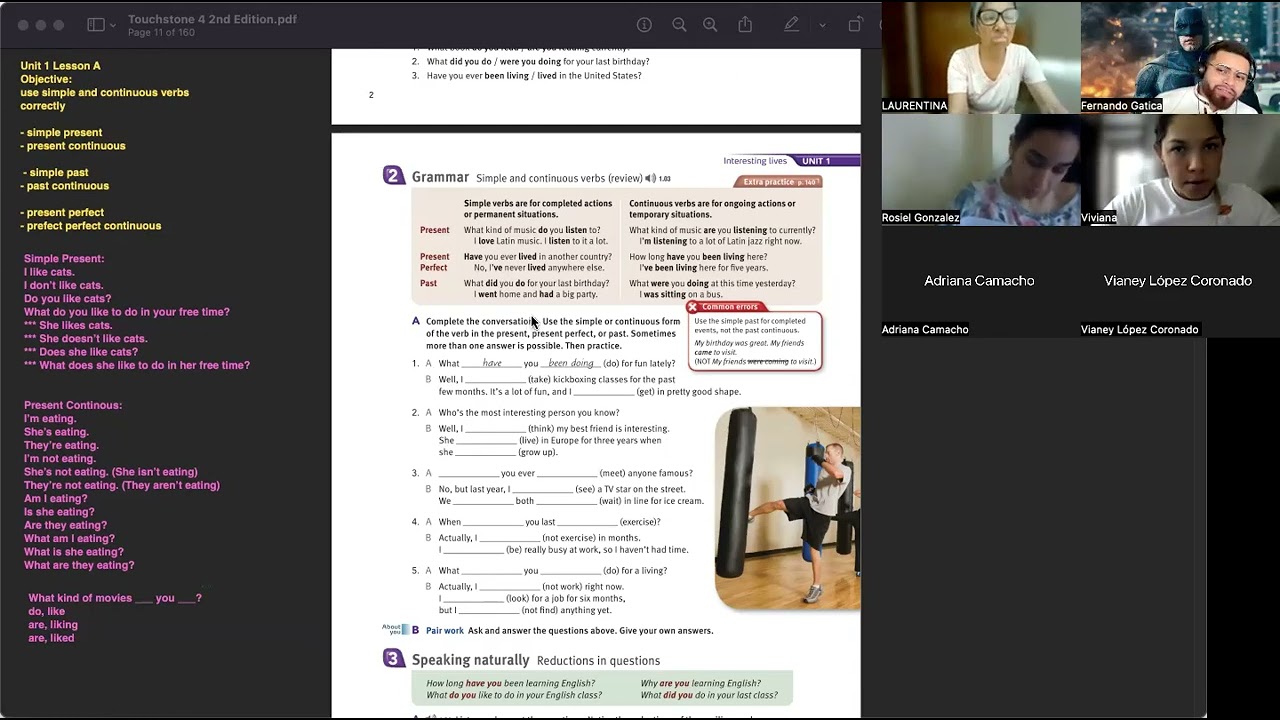Select the Grammar section number 2 badge
The height and width of the screenshot is (720, 1280).
pos(393,176)
